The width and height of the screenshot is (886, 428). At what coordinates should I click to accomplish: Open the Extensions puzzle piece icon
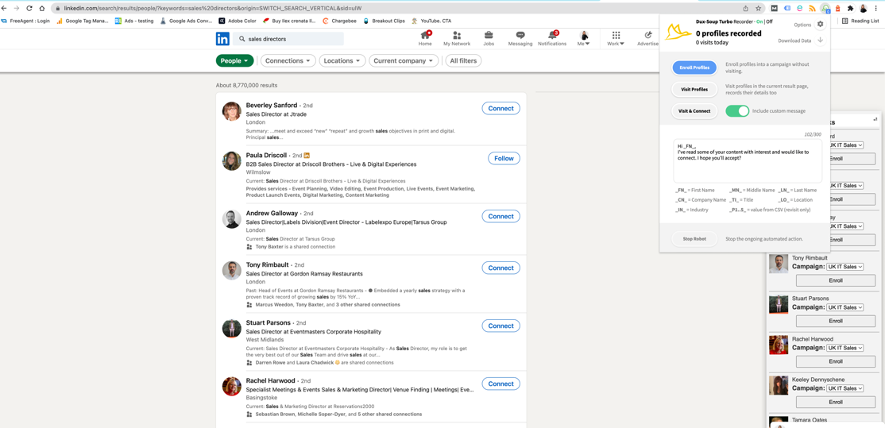(x=850, y=8)
